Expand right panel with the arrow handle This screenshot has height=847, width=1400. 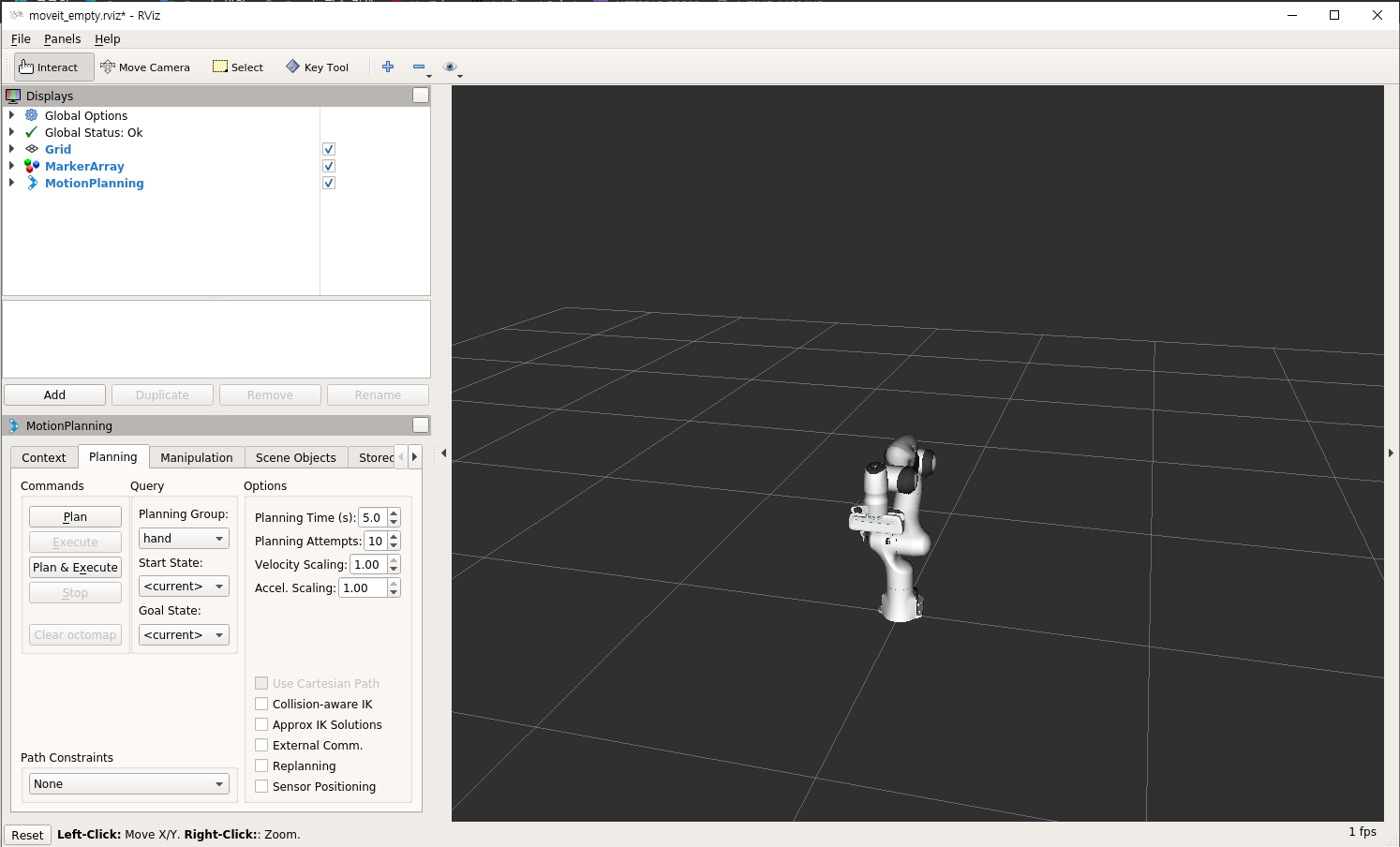pos(1391,453)
